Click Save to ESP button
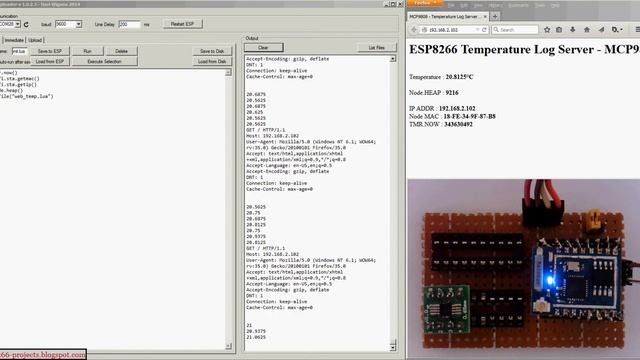Viewport: 640px width, 360px height. pyautogui.click(x=50, y=51)
